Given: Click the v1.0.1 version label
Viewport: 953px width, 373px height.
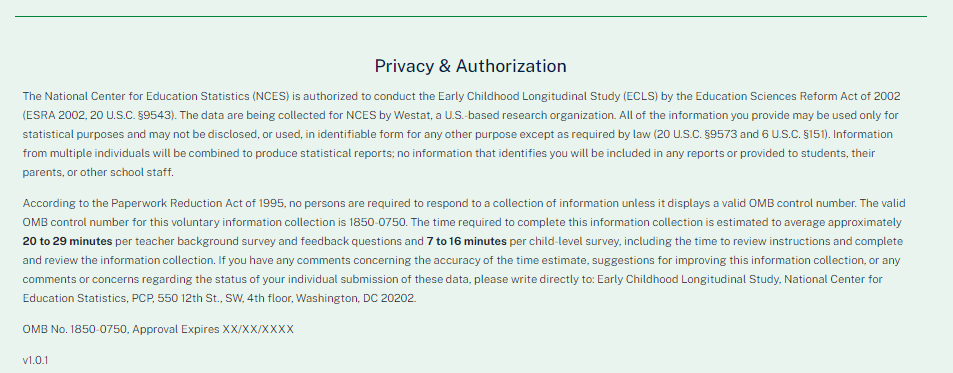Looking at the screenshot, I should pos(35,360).
